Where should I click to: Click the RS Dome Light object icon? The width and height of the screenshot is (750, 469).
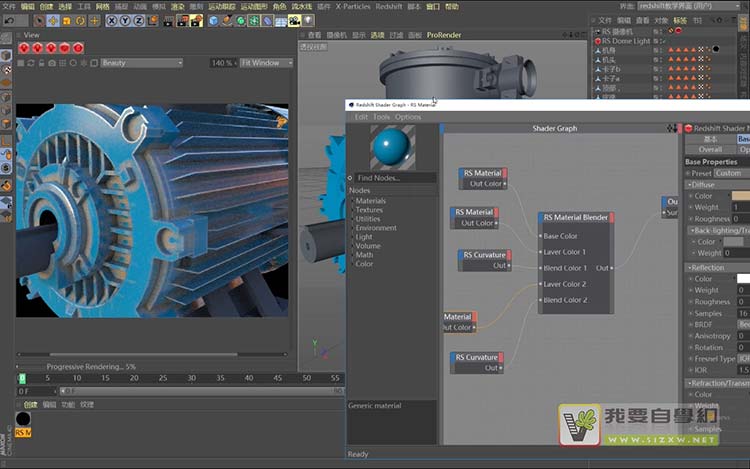click(597, 41)
